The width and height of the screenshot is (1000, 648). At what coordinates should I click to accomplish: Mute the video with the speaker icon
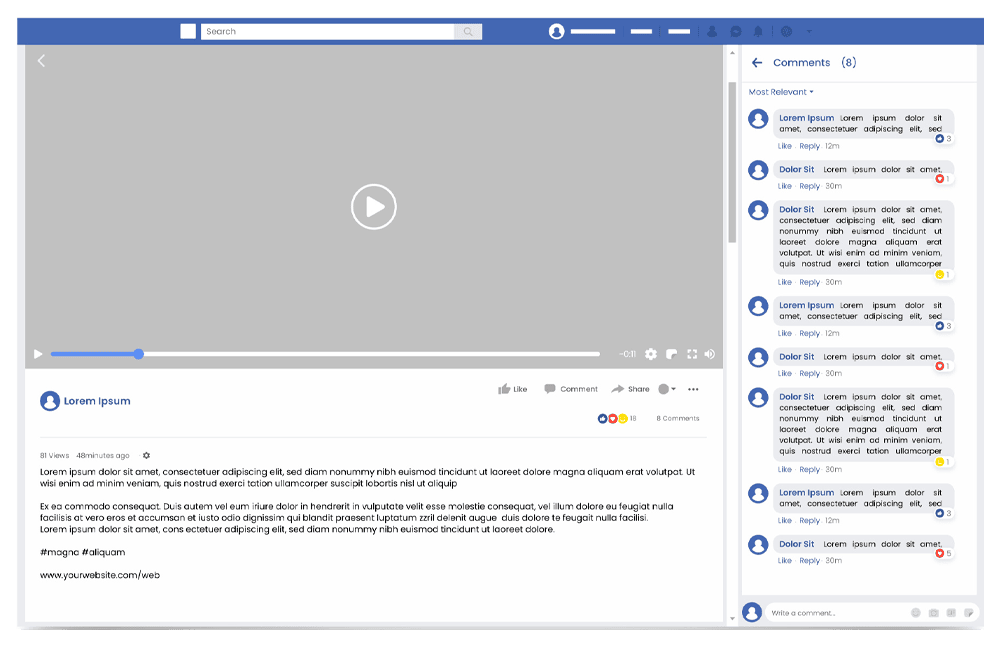710,354
